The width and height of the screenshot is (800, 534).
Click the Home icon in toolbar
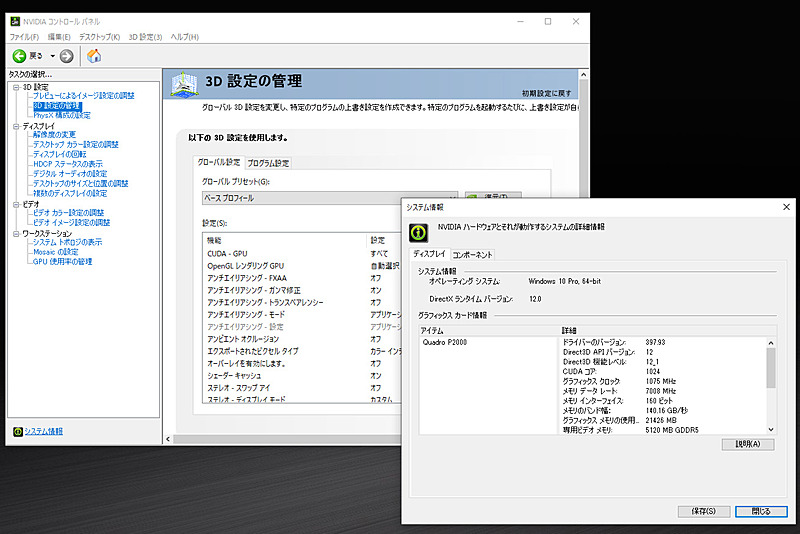(x=94, y=56)
